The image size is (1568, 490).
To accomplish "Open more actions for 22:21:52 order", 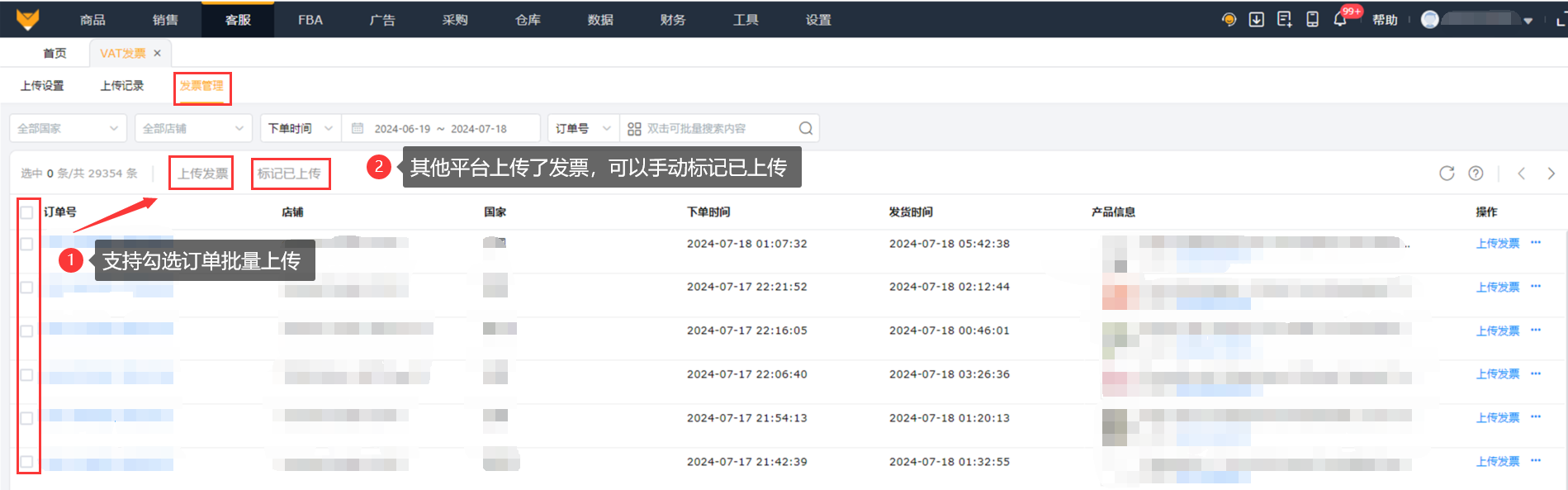I will (1536, 287).
